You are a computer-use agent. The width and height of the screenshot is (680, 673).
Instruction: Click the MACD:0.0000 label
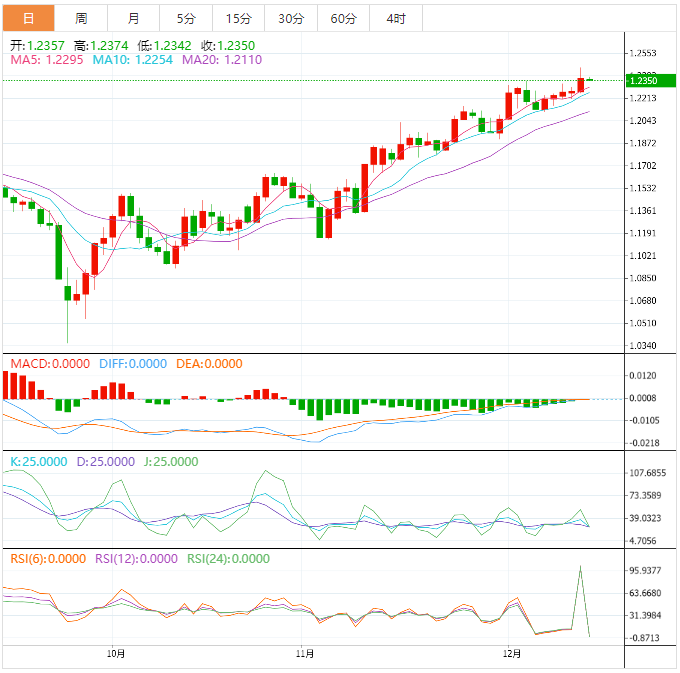(x=50, y=363)
